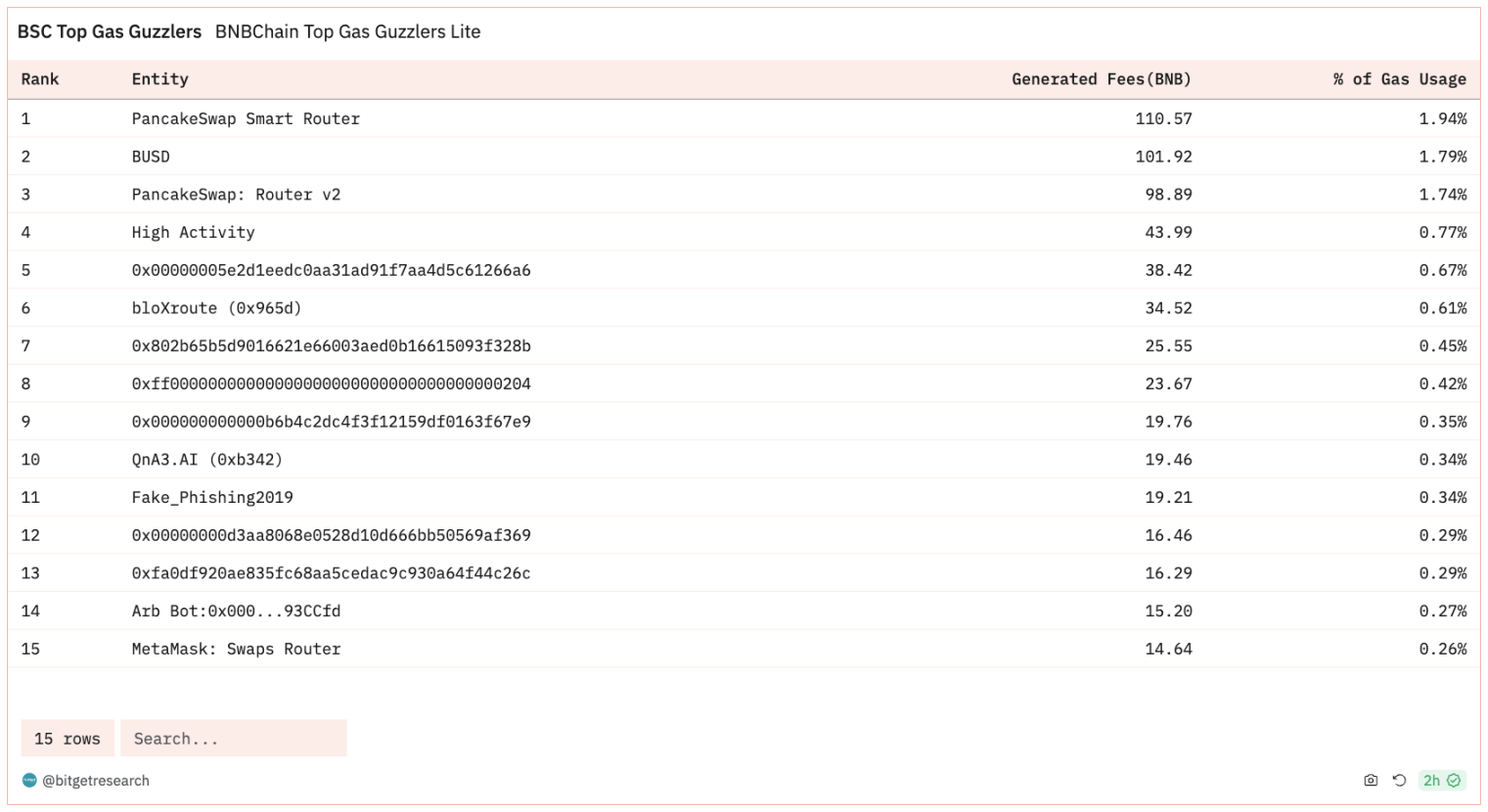Open the @bitgetresearch profile link

coord(96,781)
